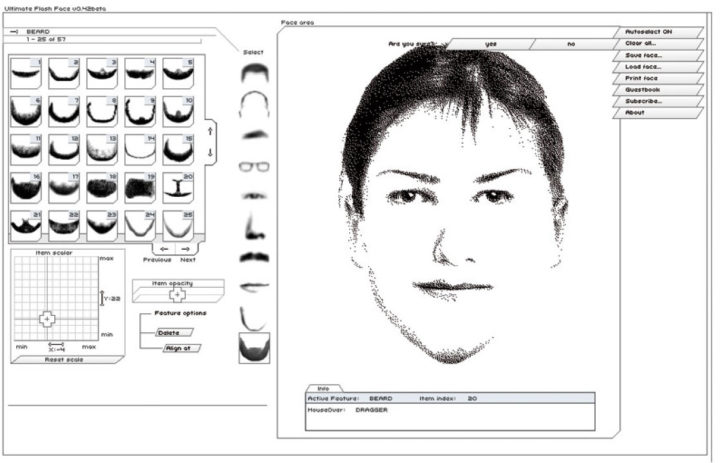Toggle Autoselect ON menu item
Viewport: 720px width, 463px height.
coord(658,32)
